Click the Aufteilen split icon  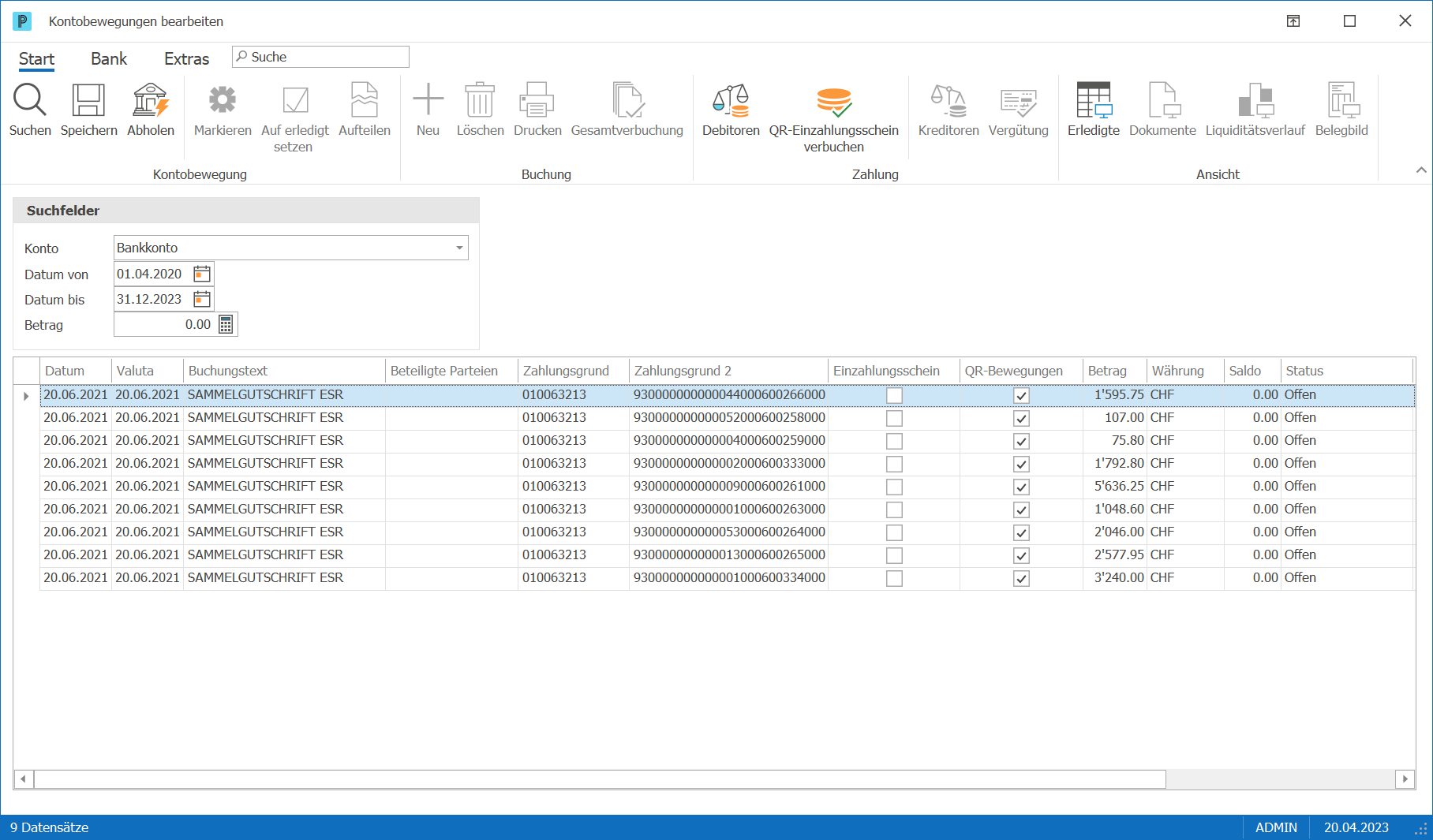coord(365,100)
